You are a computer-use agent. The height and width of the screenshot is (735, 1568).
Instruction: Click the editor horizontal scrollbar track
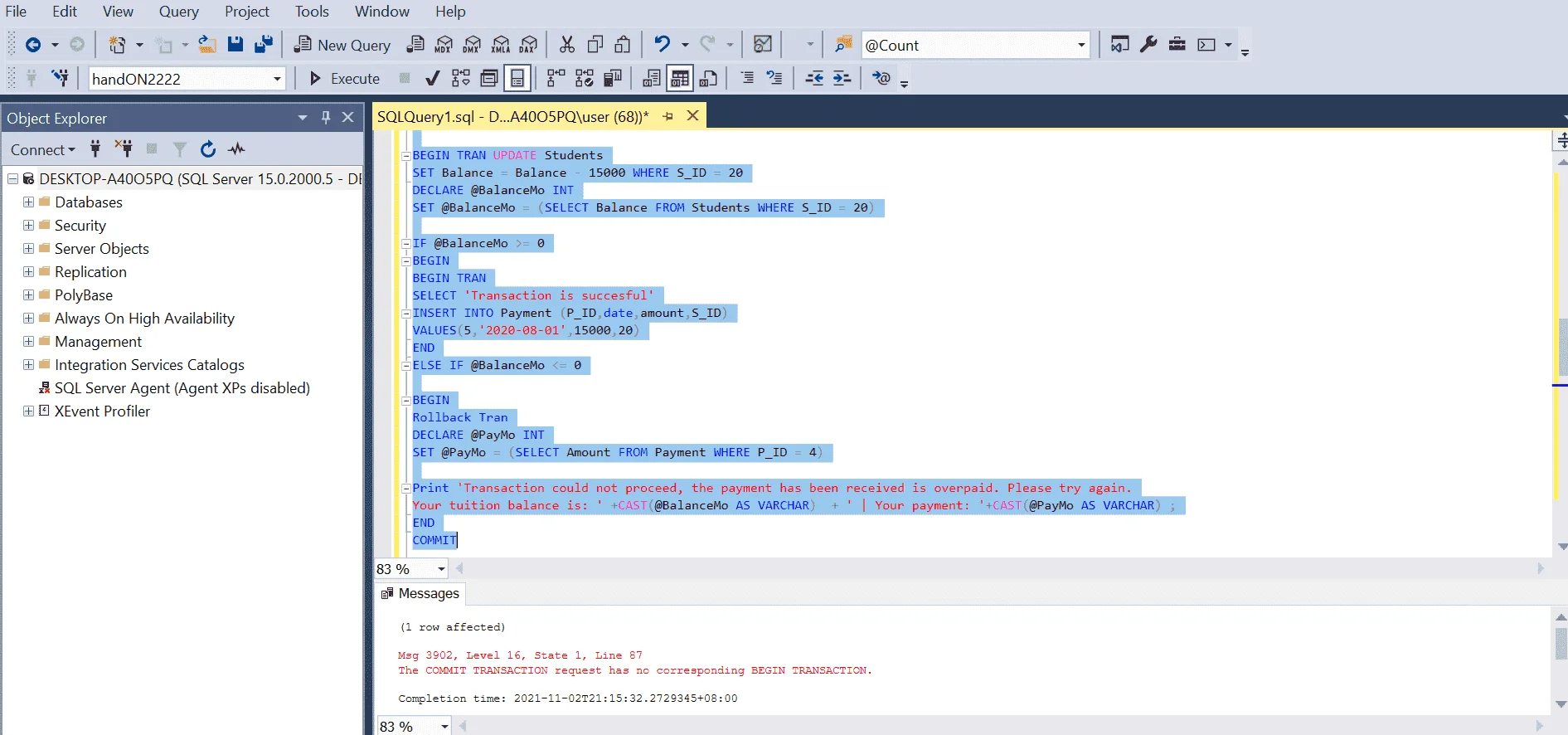click(x=999, y=569)
